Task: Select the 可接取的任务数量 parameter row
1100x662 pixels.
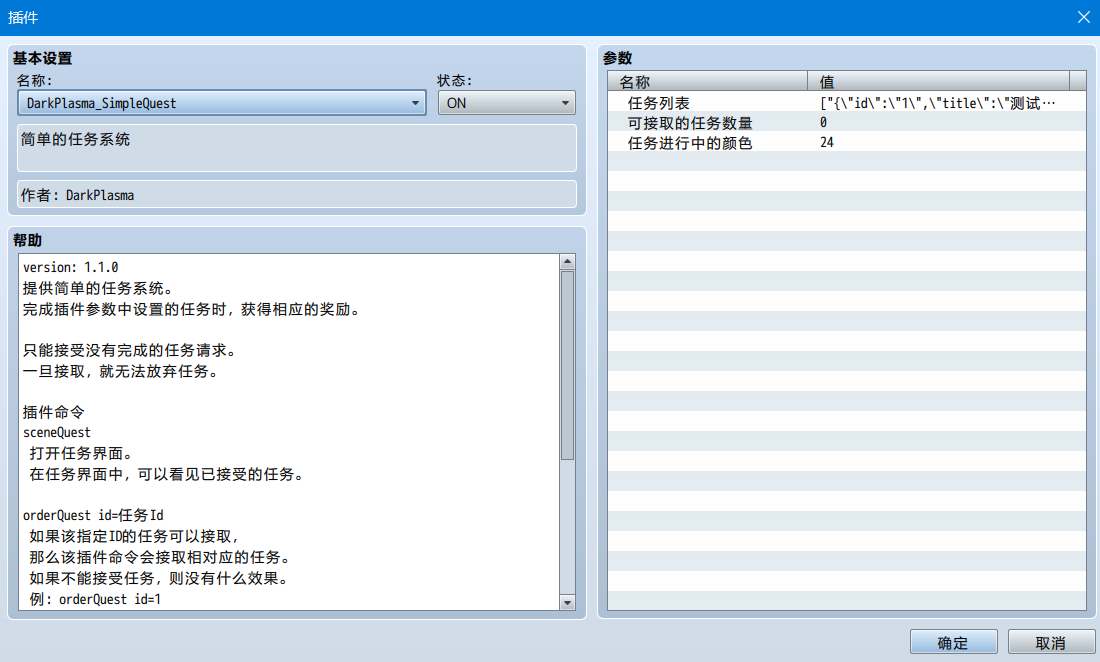Action: [847, 123]
